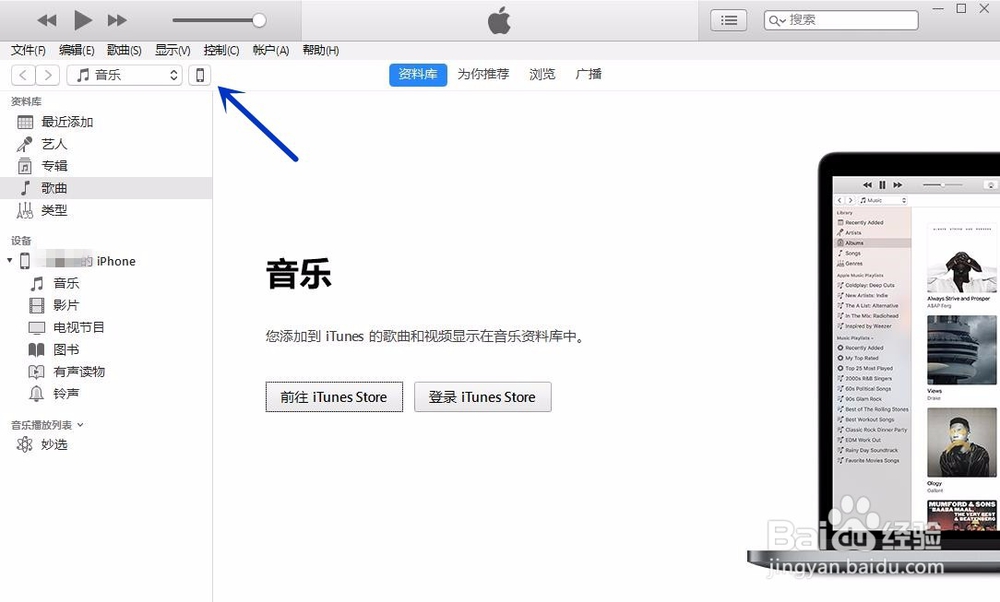Image resolution: width=1000 pixels, height=602 pixels.
Task: Open the 帐户 (Account) menu
Action: coord(270,50)
